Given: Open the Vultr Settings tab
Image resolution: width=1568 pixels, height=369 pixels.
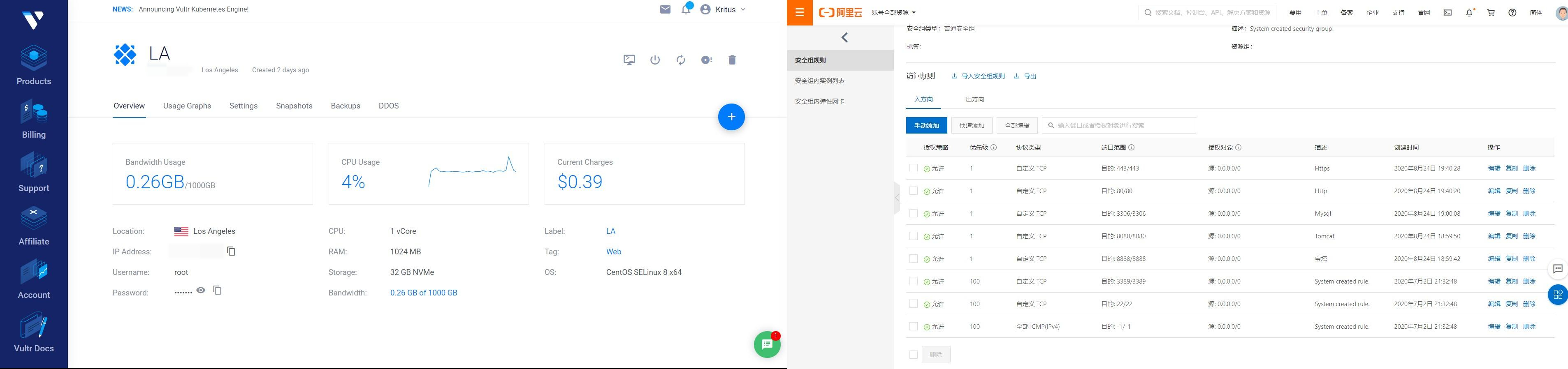Looking at the screenshot, I should (244, 106).
